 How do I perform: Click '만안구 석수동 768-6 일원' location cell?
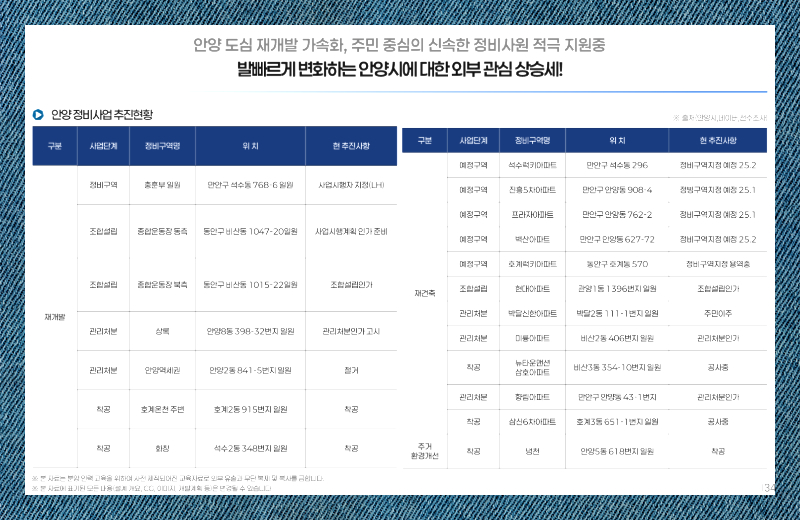pos(250,185)
